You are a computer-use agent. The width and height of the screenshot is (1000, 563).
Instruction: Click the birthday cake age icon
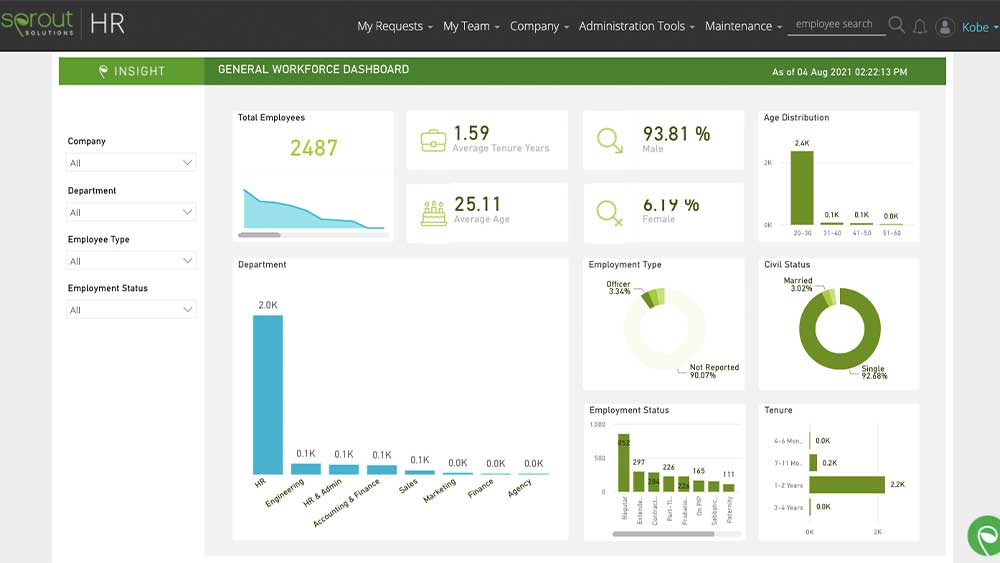tap(434, 213)
